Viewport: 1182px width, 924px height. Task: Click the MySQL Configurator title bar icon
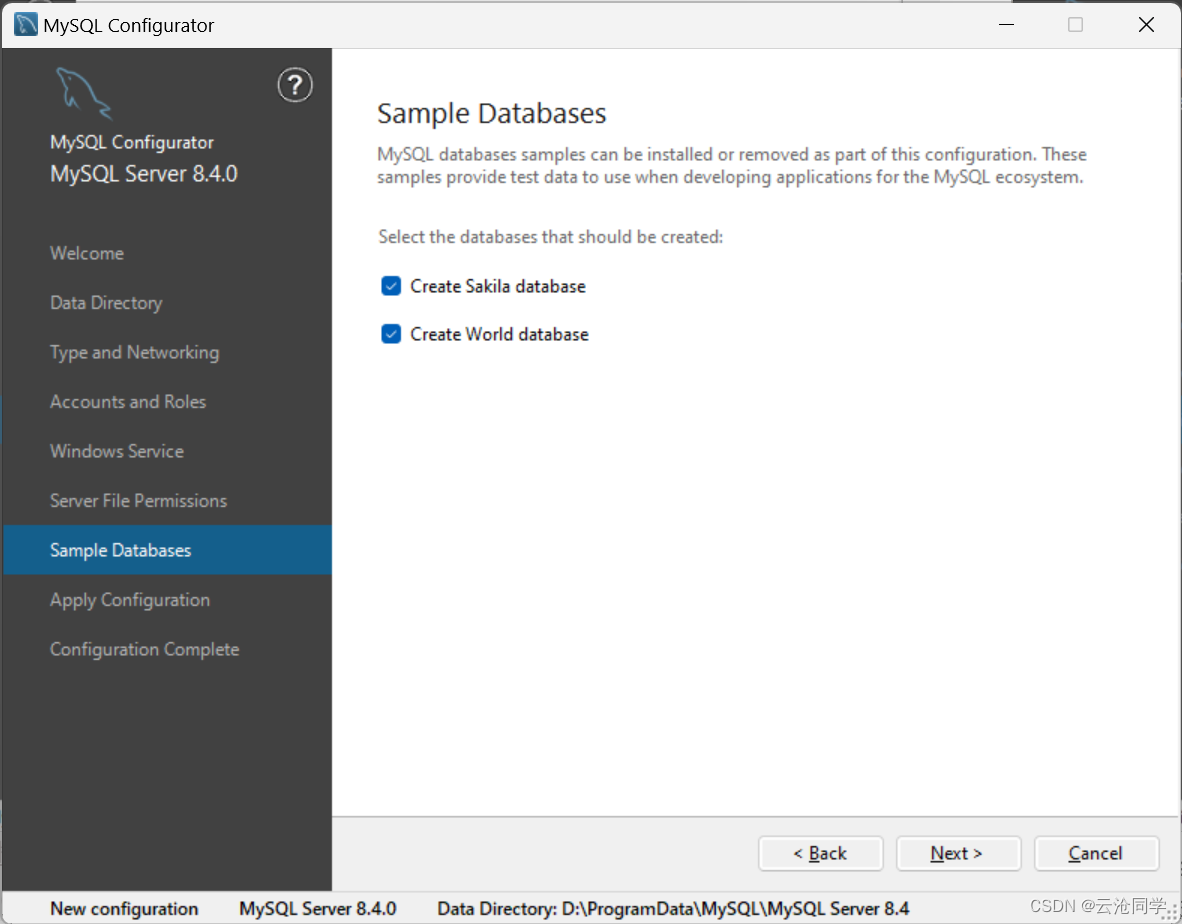pos(26,25)
